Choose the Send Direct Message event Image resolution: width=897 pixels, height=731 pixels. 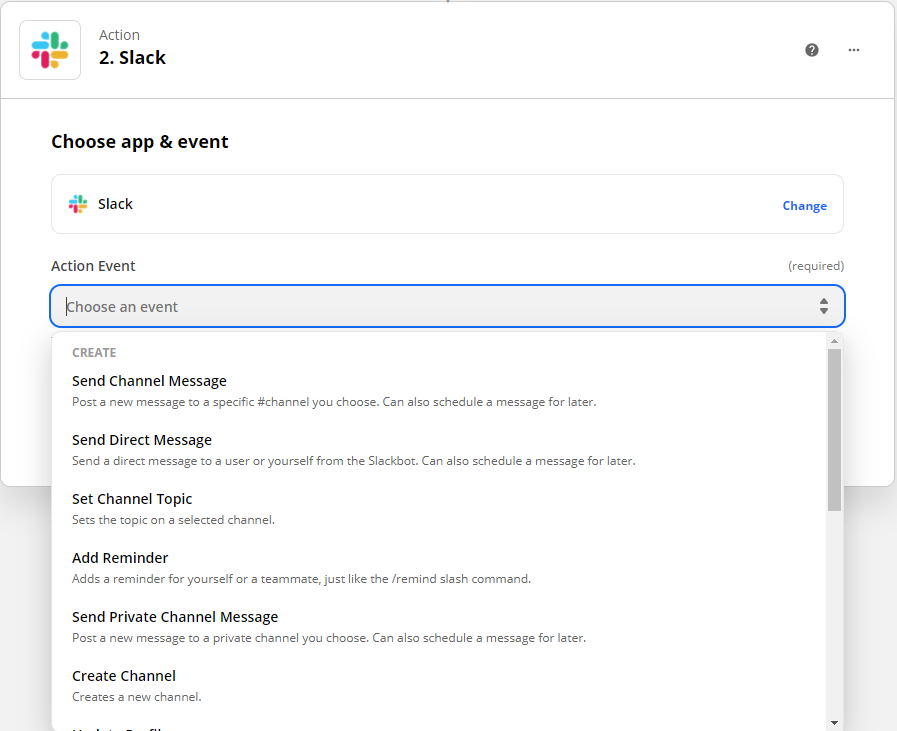[142, 440]
